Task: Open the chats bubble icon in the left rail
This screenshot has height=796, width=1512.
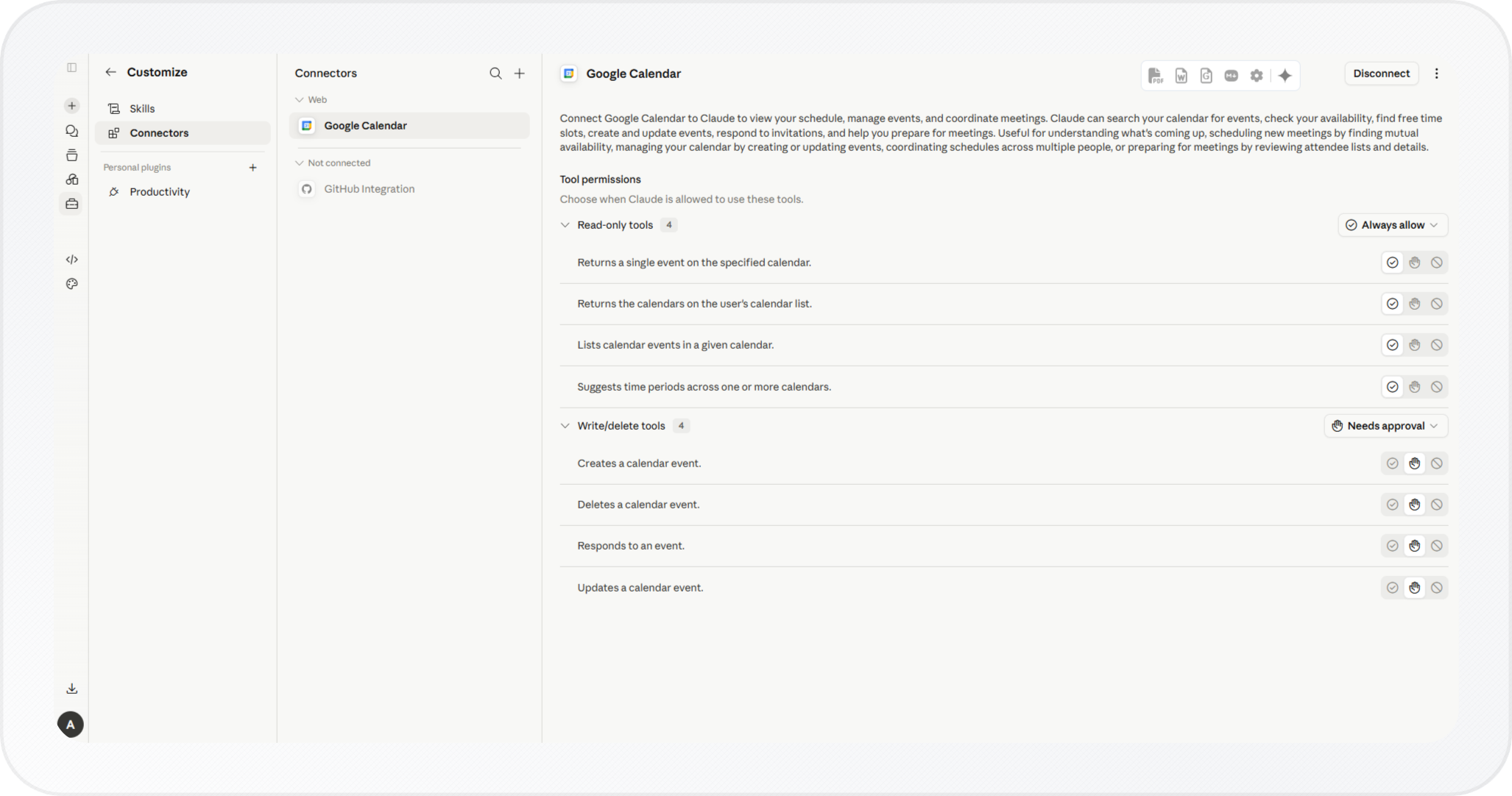Action: point(71,131)
